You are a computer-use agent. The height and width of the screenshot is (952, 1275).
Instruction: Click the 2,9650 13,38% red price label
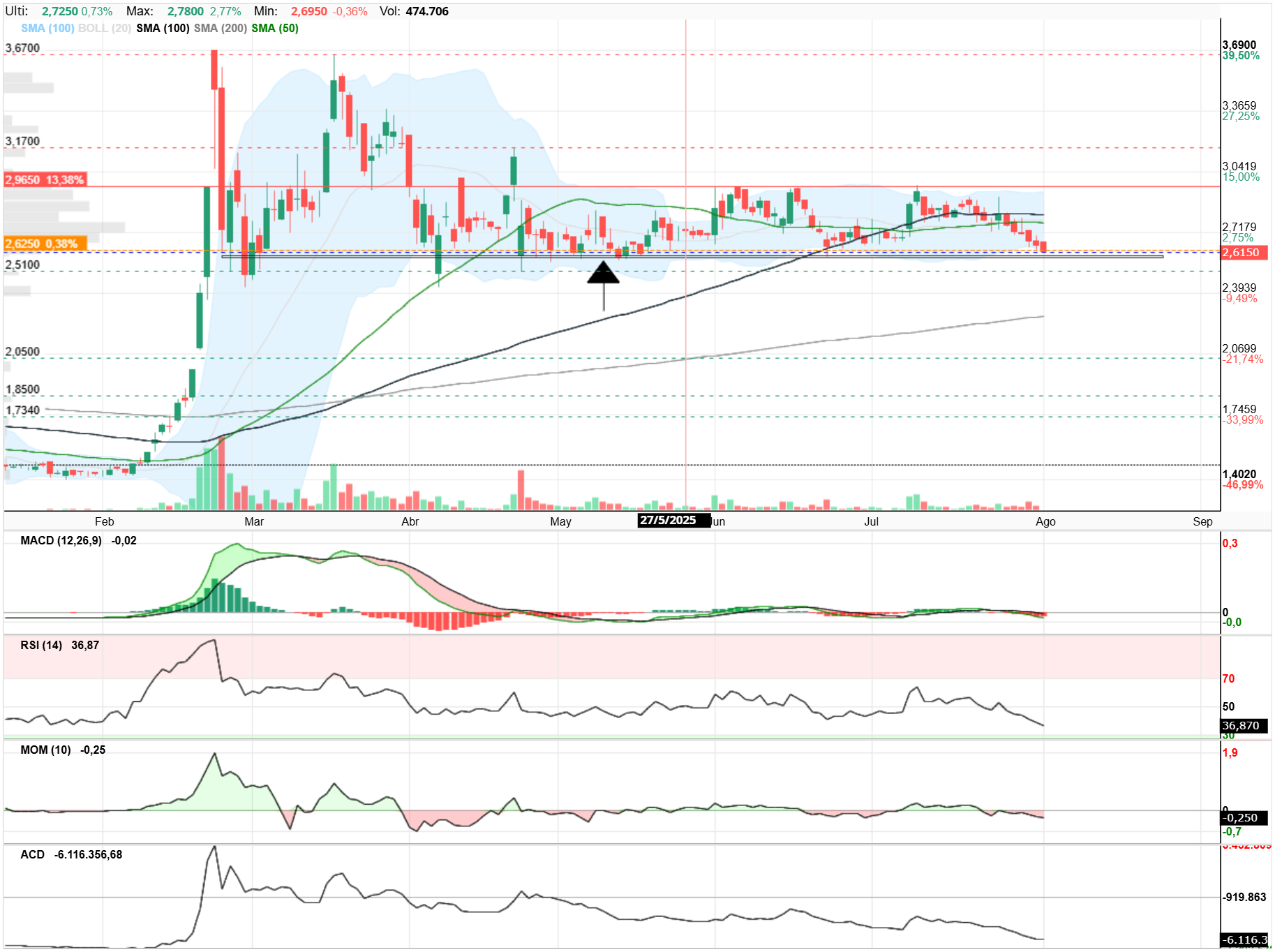click(45, 179)
